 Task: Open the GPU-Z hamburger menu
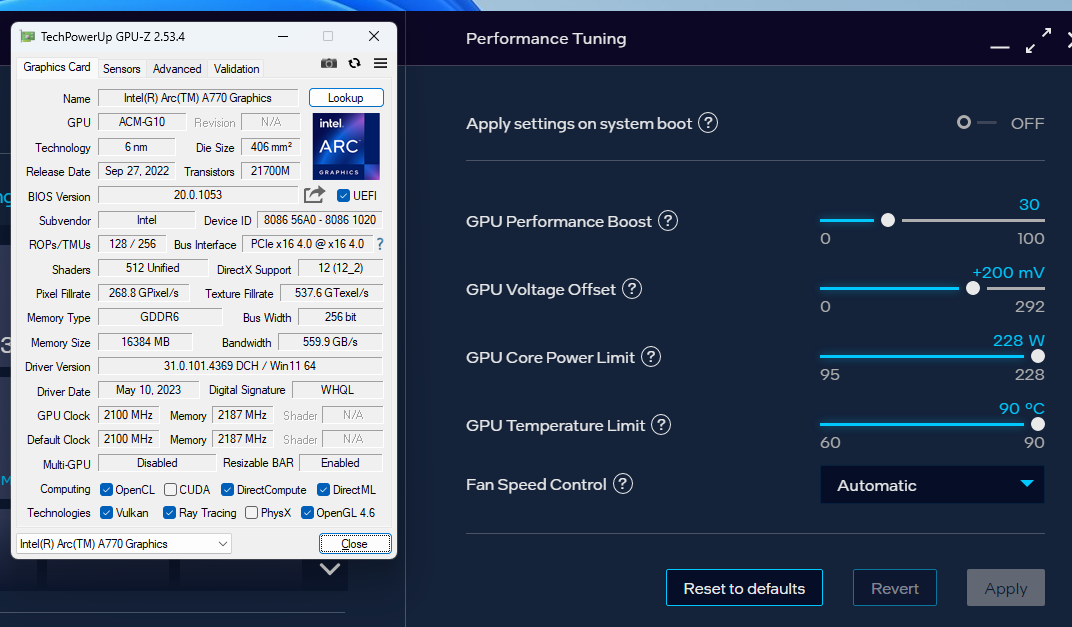pyautogui.click(x=381, y=64)
